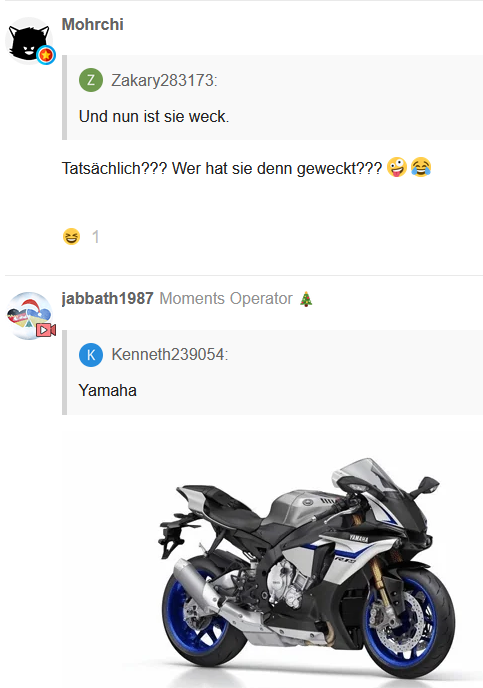The image size is (483, 688).
Task: Open the Mohrchi username link
Action: click(x=93, y=25)
